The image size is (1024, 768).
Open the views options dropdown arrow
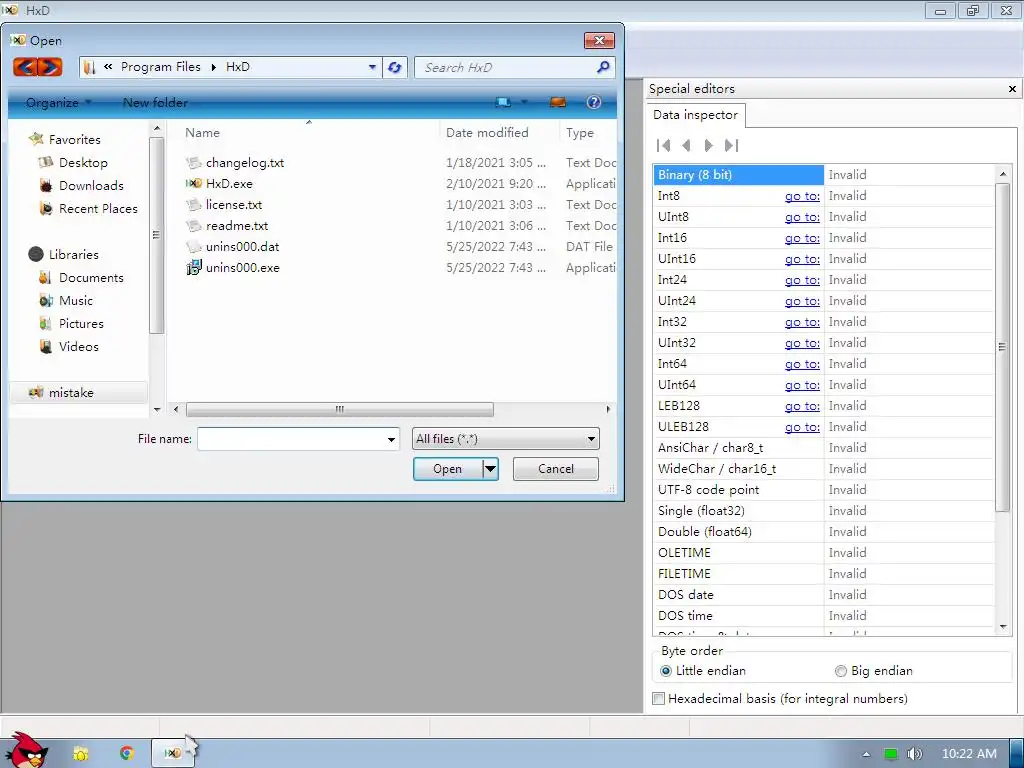tap(524, 103)
